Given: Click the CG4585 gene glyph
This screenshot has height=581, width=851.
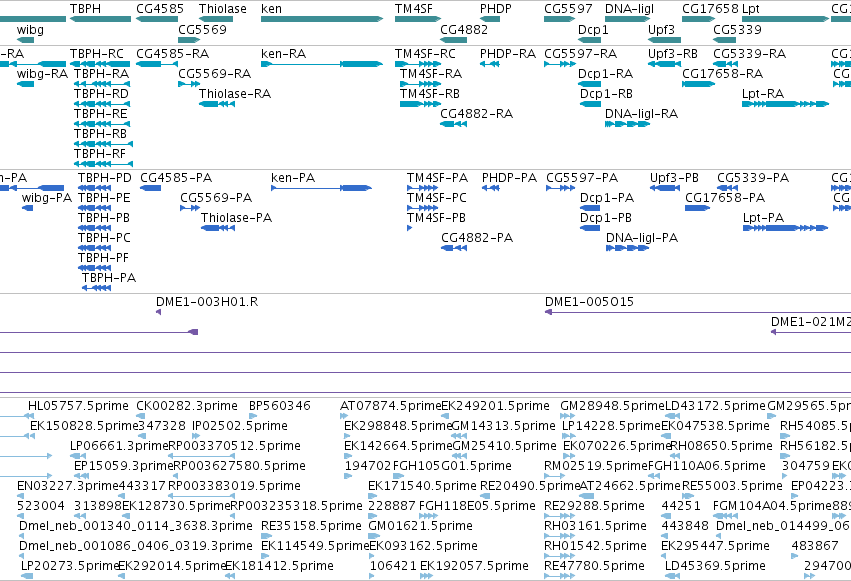Looking at the screenshot, I should pyautogui.click(x=157, y=19).
